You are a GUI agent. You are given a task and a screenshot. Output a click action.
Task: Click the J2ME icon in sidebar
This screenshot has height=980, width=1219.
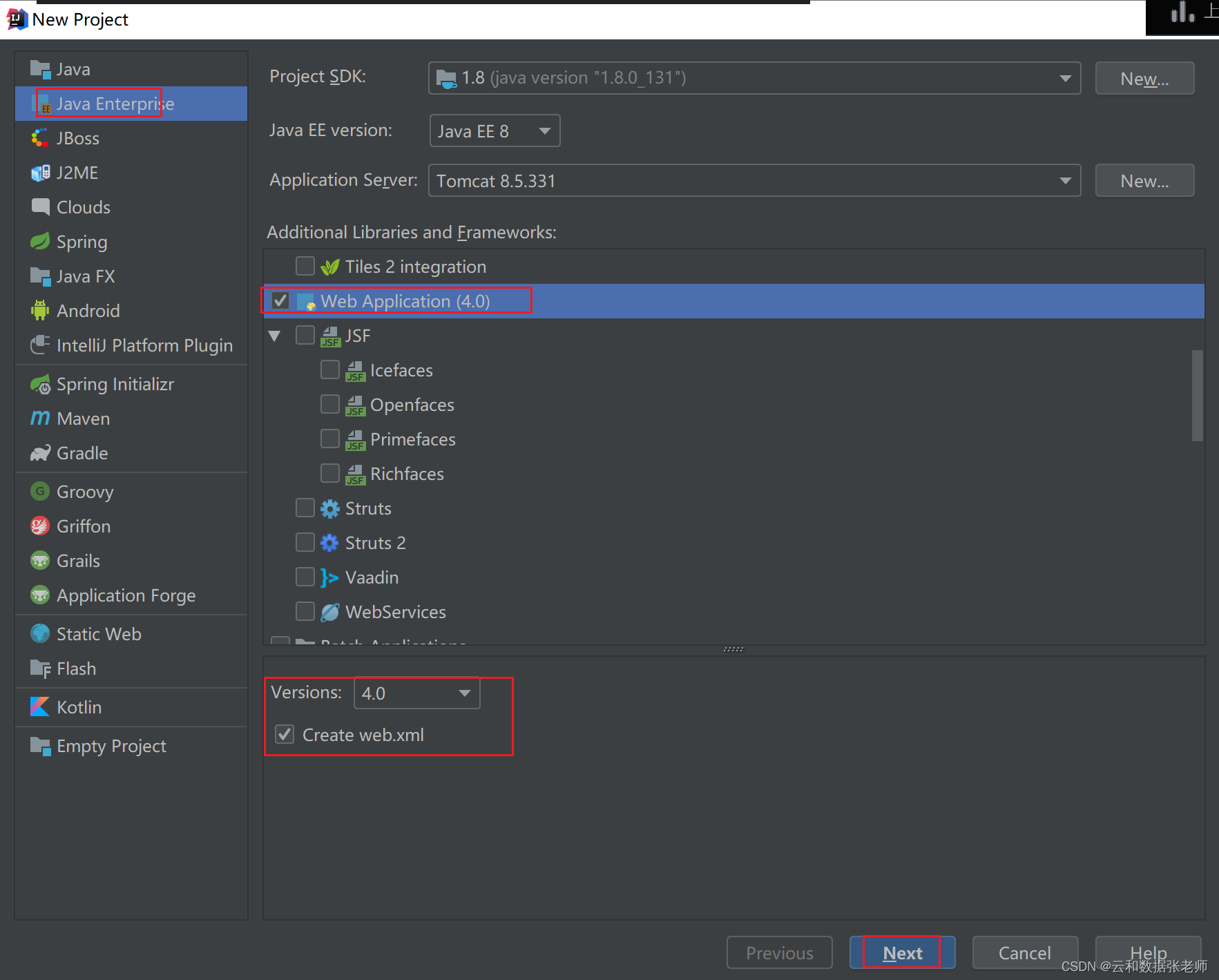[x=40, y=173]
